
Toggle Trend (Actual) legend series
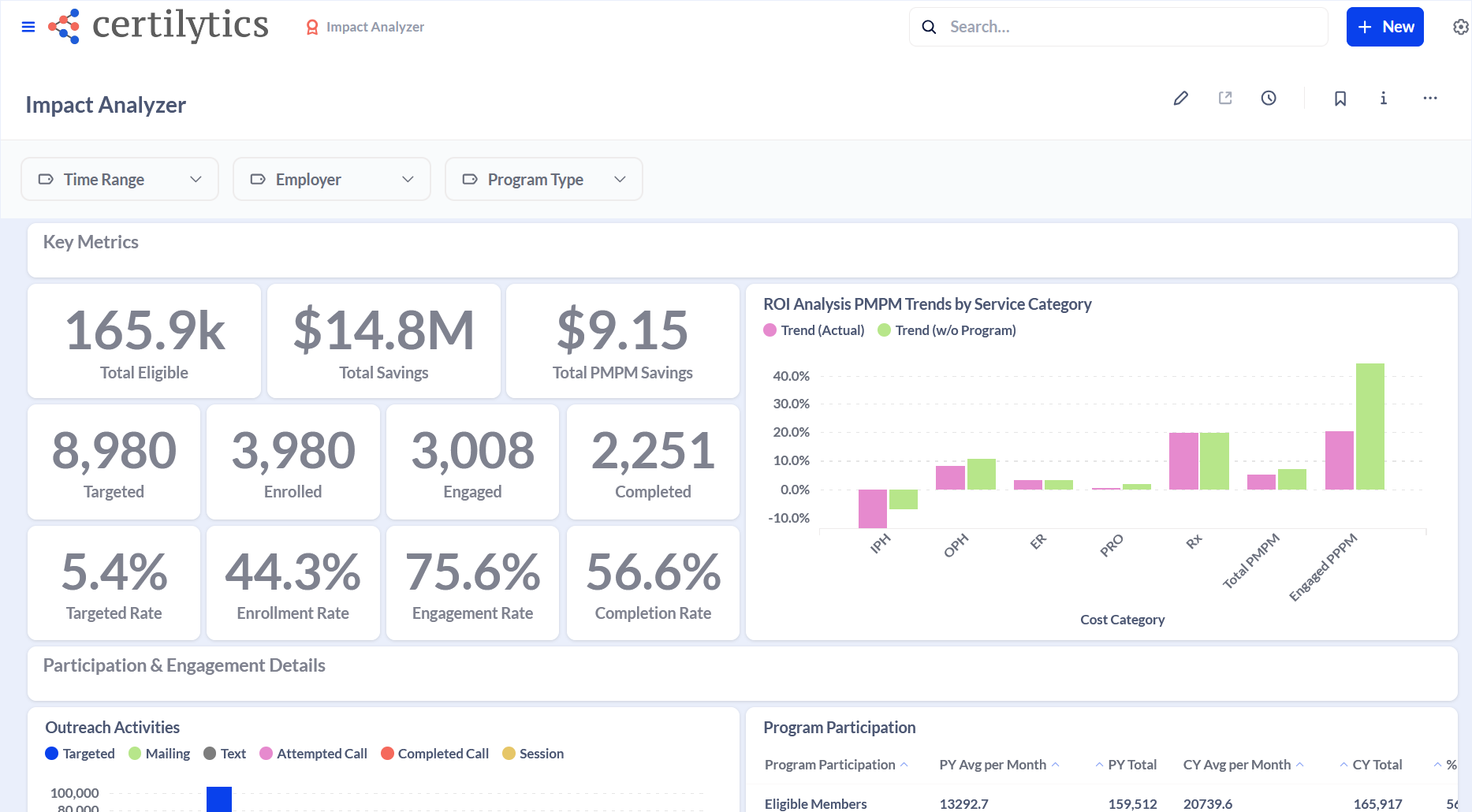[x=814, y=330]
